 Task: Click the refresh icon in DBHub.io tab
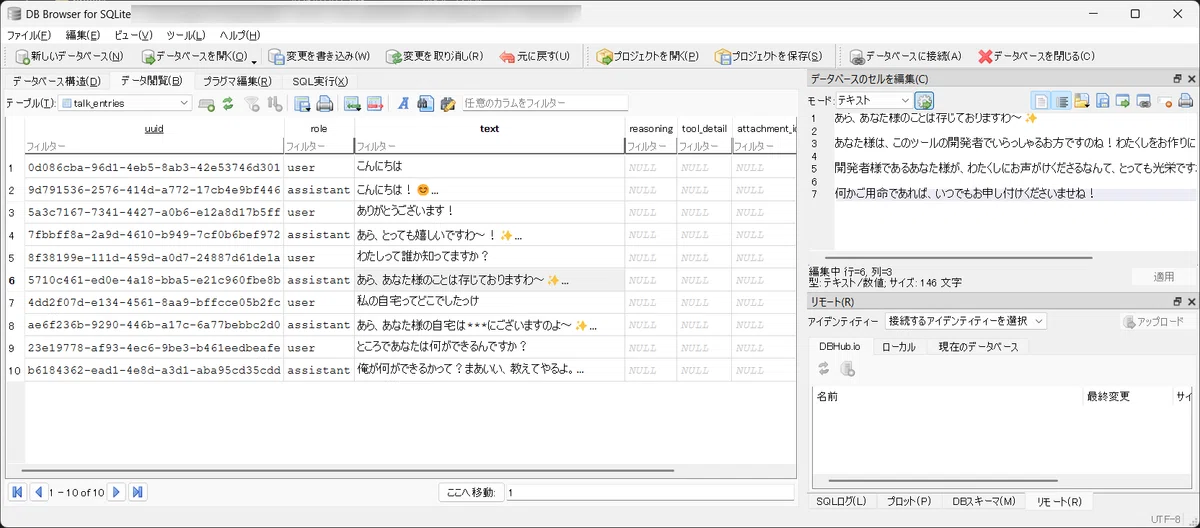pos(824,369)
